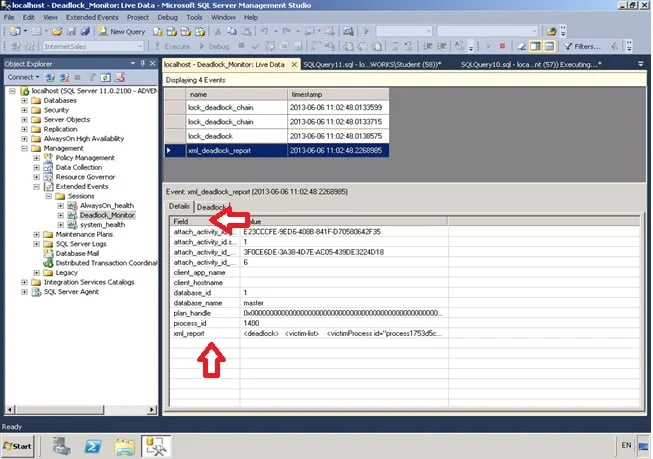This screenshot has height=459, width=653.
Task: Open the File menu
Action: 9,17
